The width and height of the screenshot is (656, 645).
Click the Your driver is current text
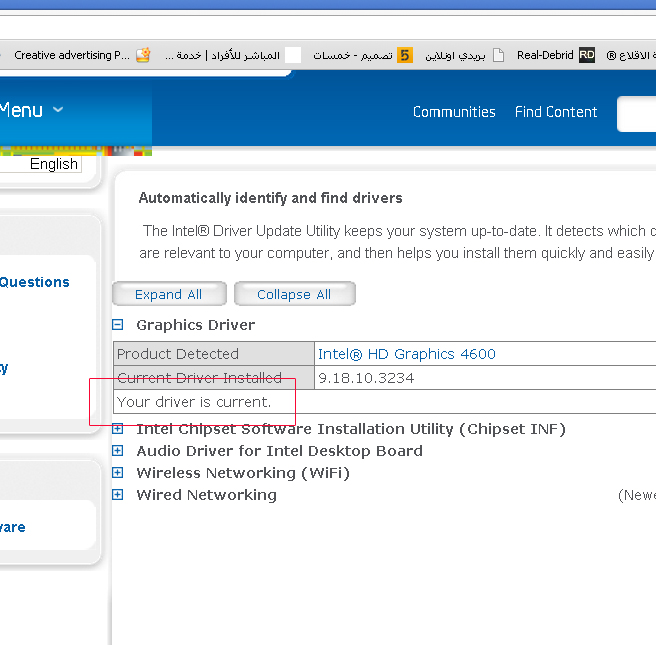(x=194, y=402)
